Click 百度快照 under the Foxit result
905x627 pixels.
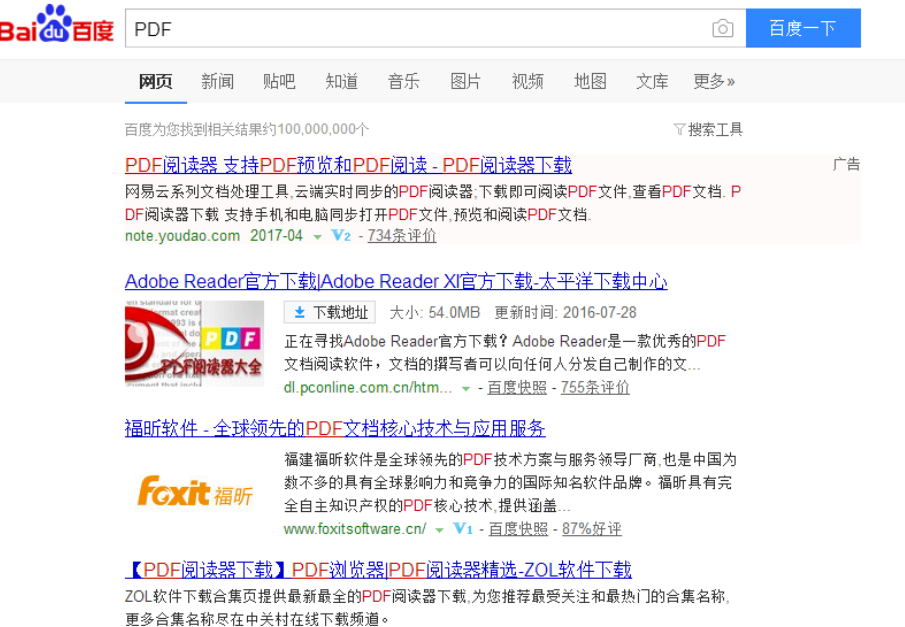tap(517, 528)
